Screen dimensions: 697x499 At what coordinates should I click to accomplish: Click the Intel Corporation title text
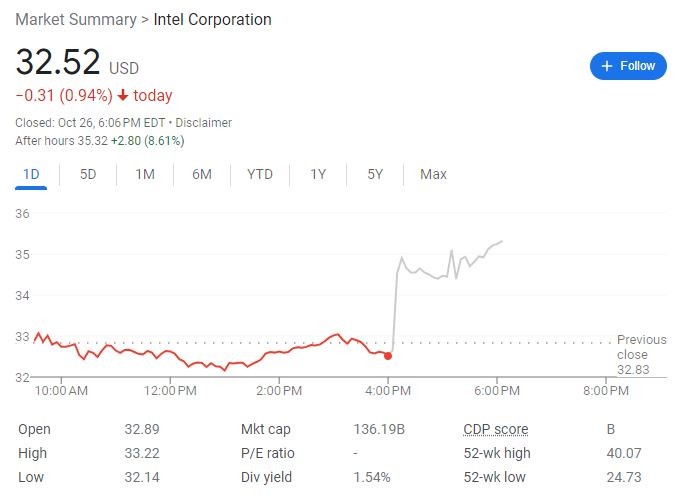(212, 19)
